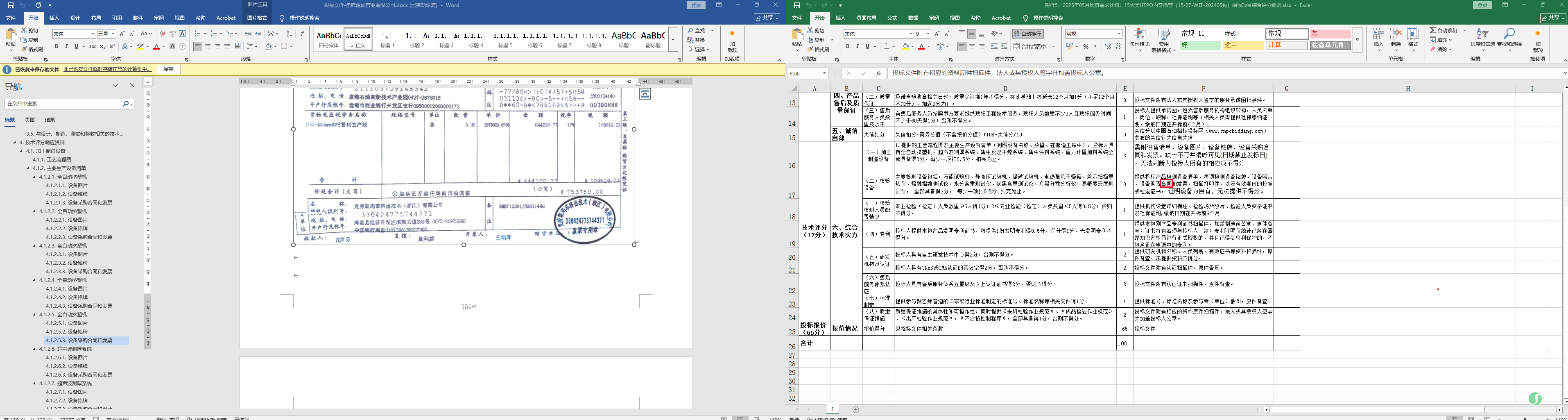
Task: Toggle left alignment in Word paragraph group
Action: pyautogui.click(x=198, y=46)
